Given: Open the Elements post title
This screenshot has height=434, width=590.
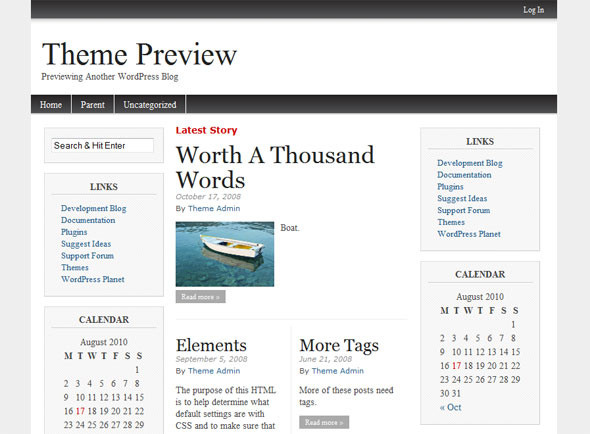Looking at the screenshot, I should pos(211,345).
